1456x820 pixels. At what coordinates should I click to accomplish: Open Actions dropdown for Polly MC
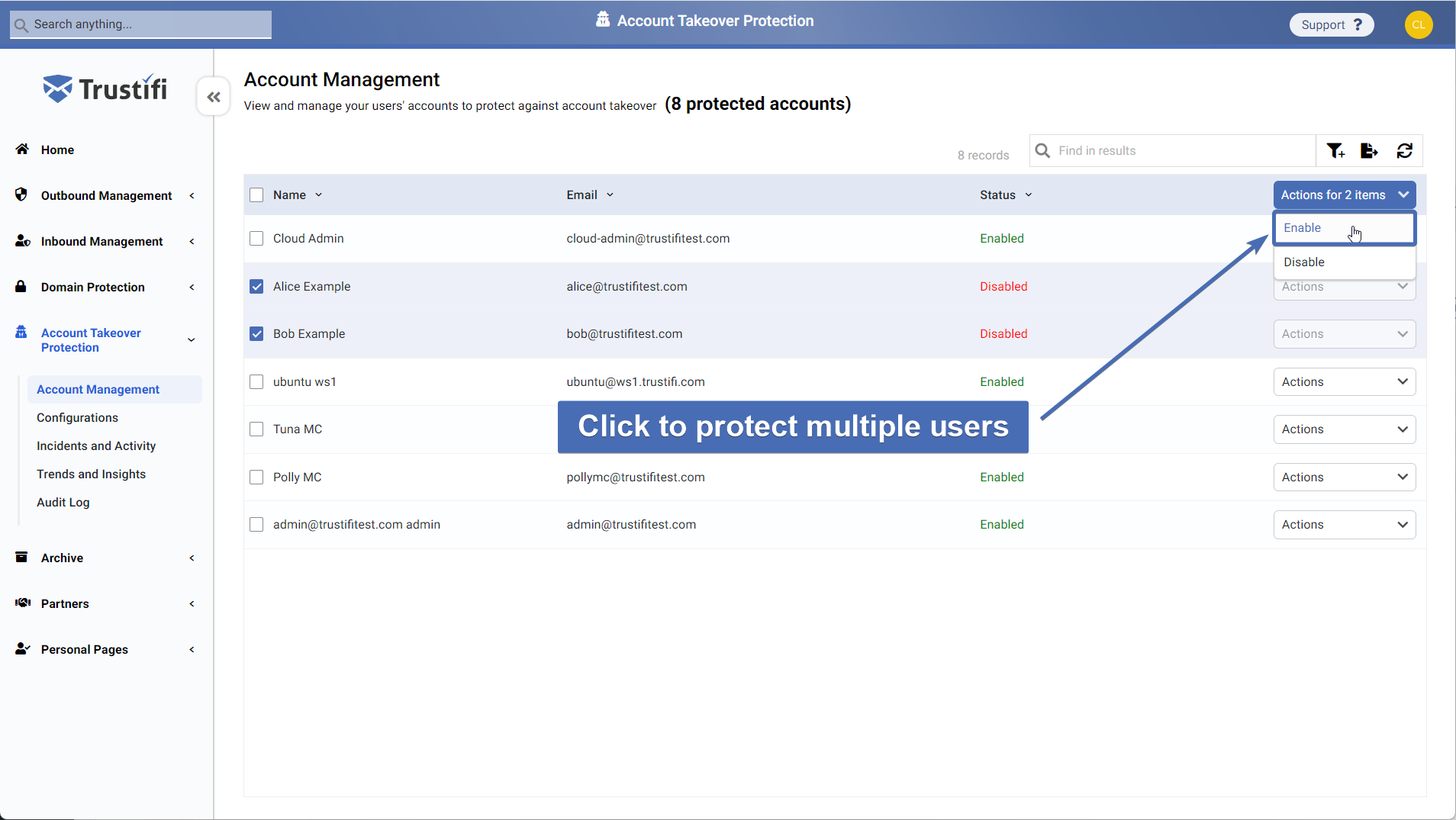click(x=1345, y=477)
